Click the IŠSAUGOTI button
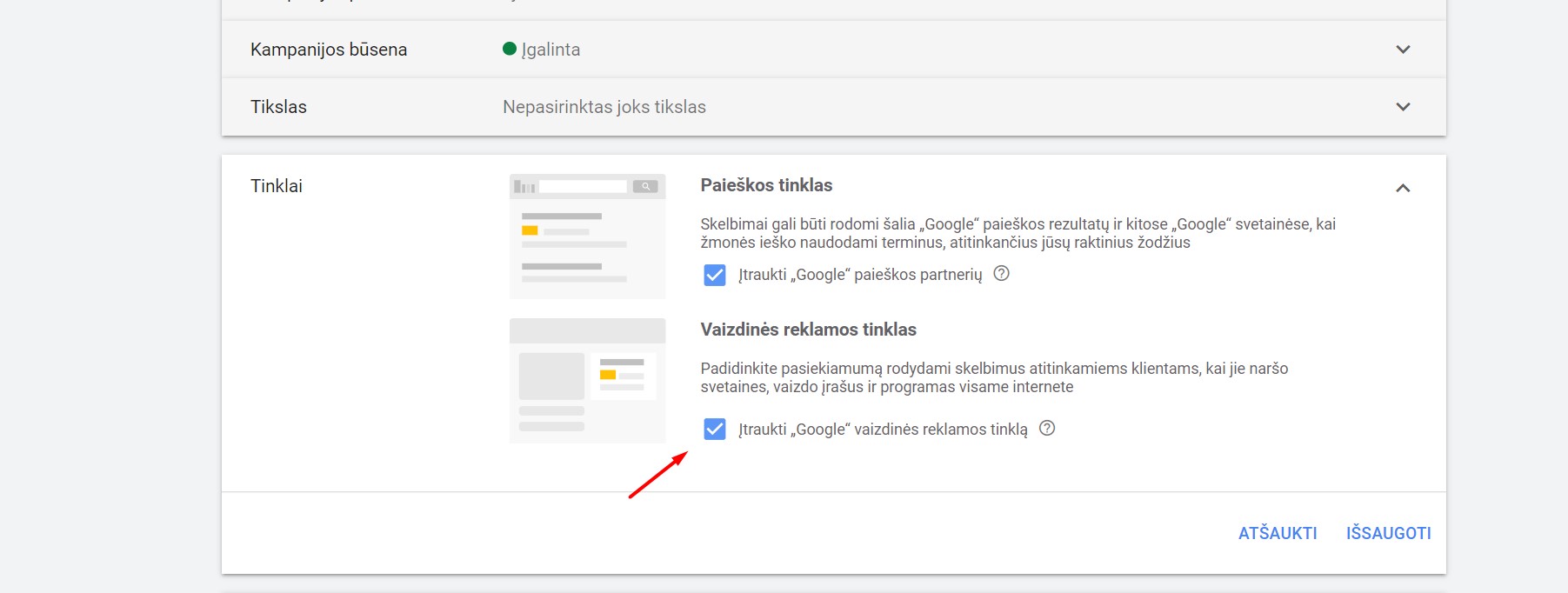The image size is (1568, 593). [x=1389, y=533]
